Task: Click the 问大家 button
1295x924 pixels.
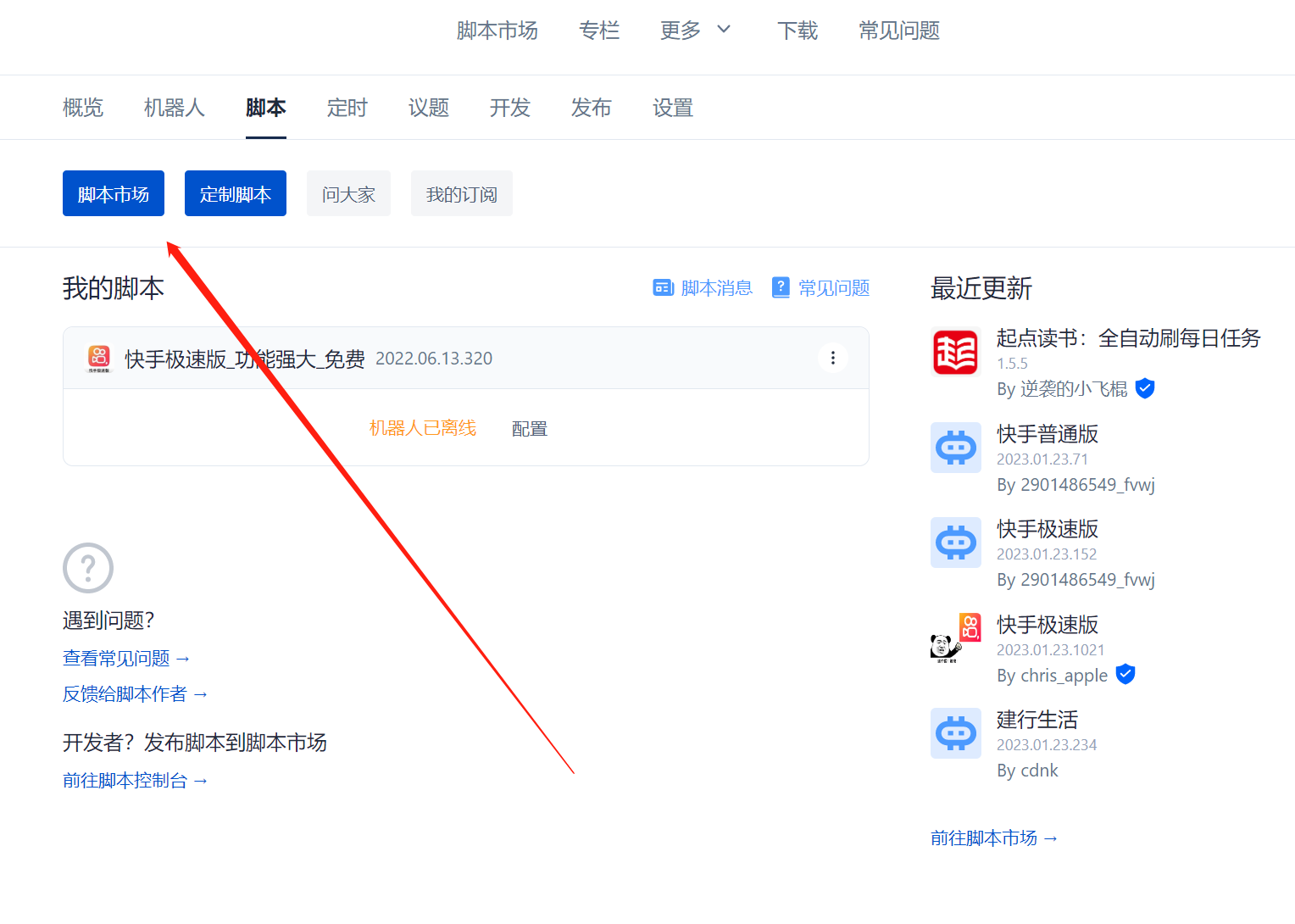Action: point(348,193)
